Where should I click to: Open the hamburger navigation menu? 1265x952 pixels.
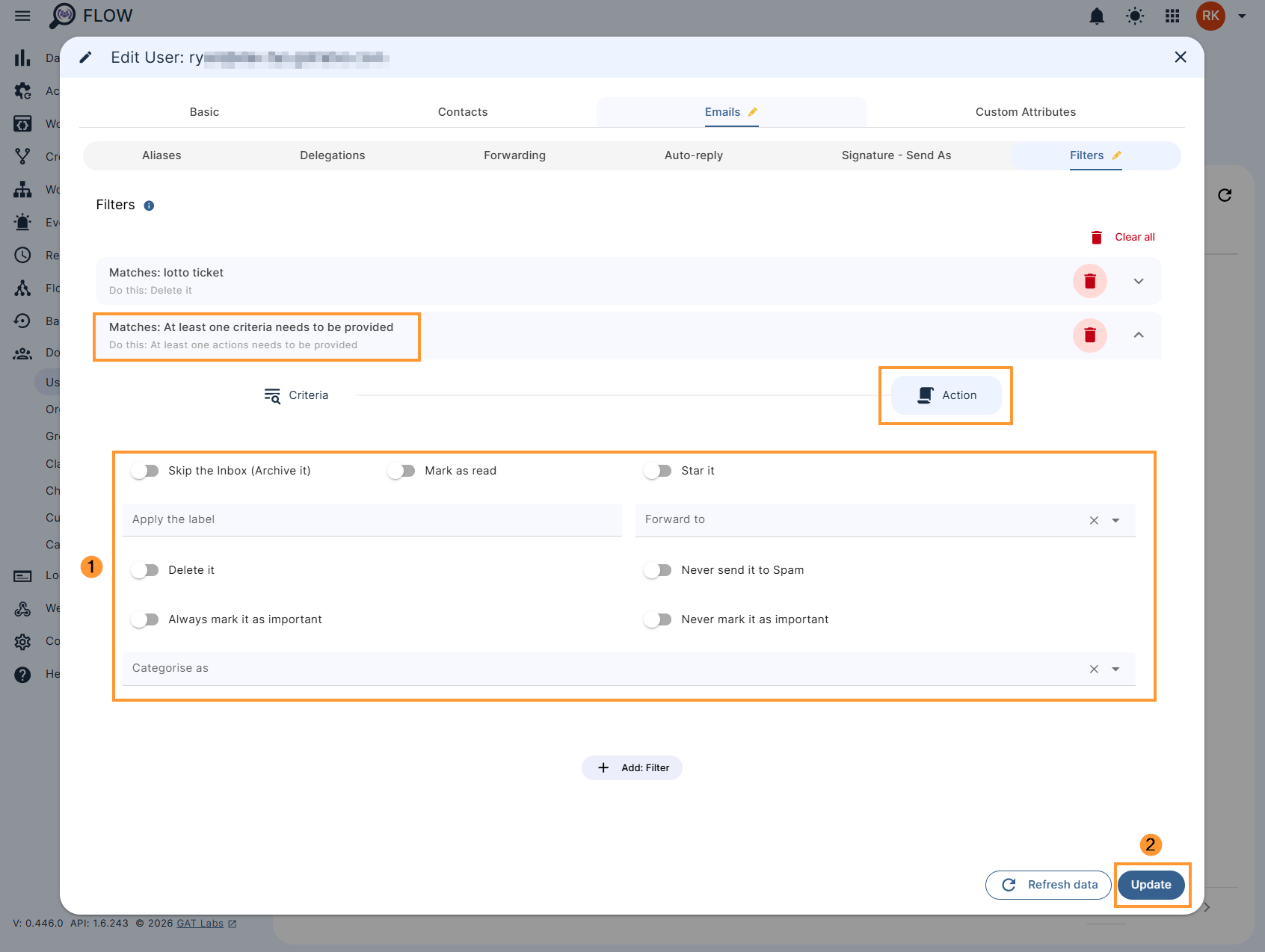(22, 16)
